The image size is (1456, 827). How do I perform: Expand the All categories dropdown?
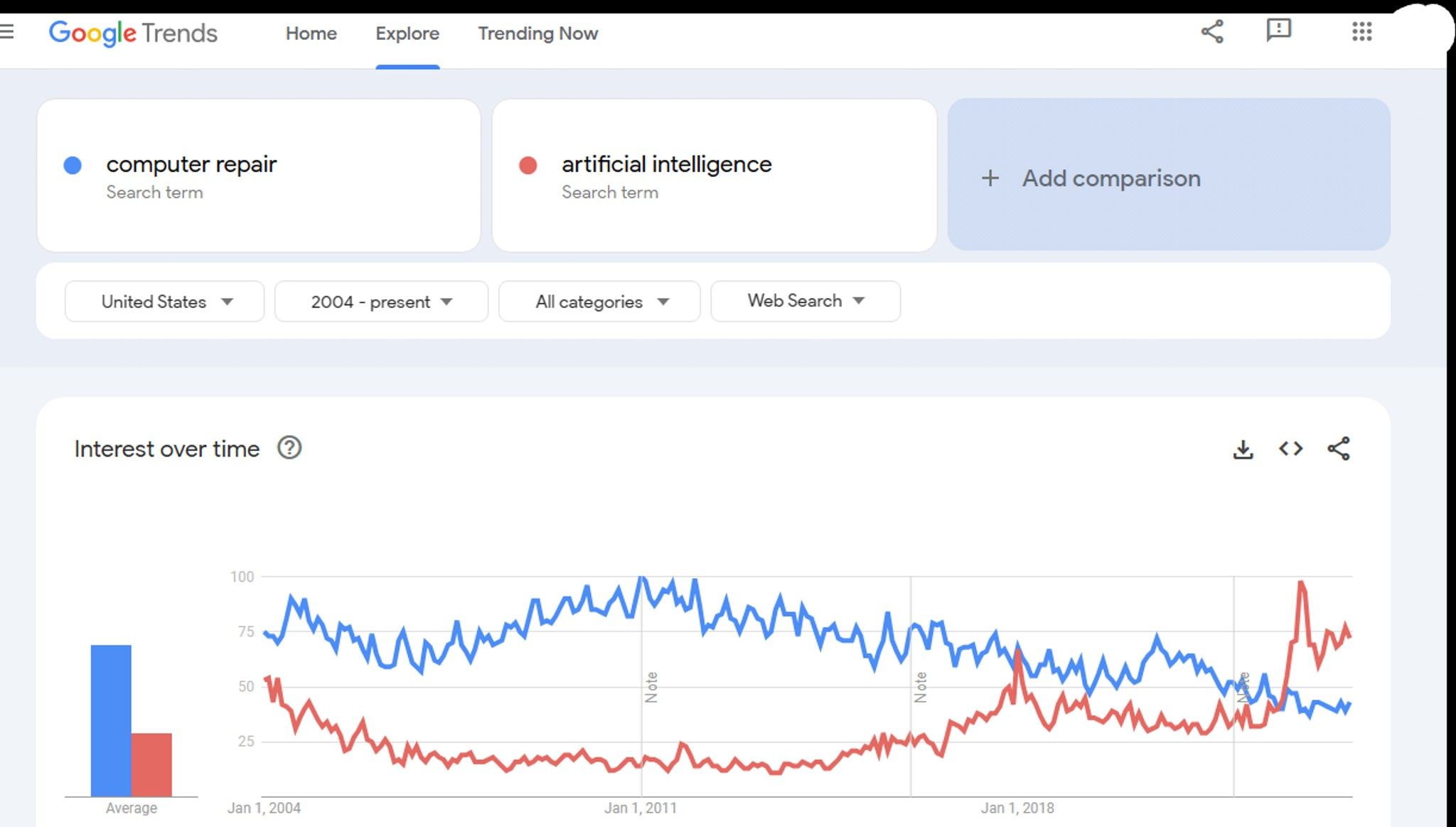point(599,302)
